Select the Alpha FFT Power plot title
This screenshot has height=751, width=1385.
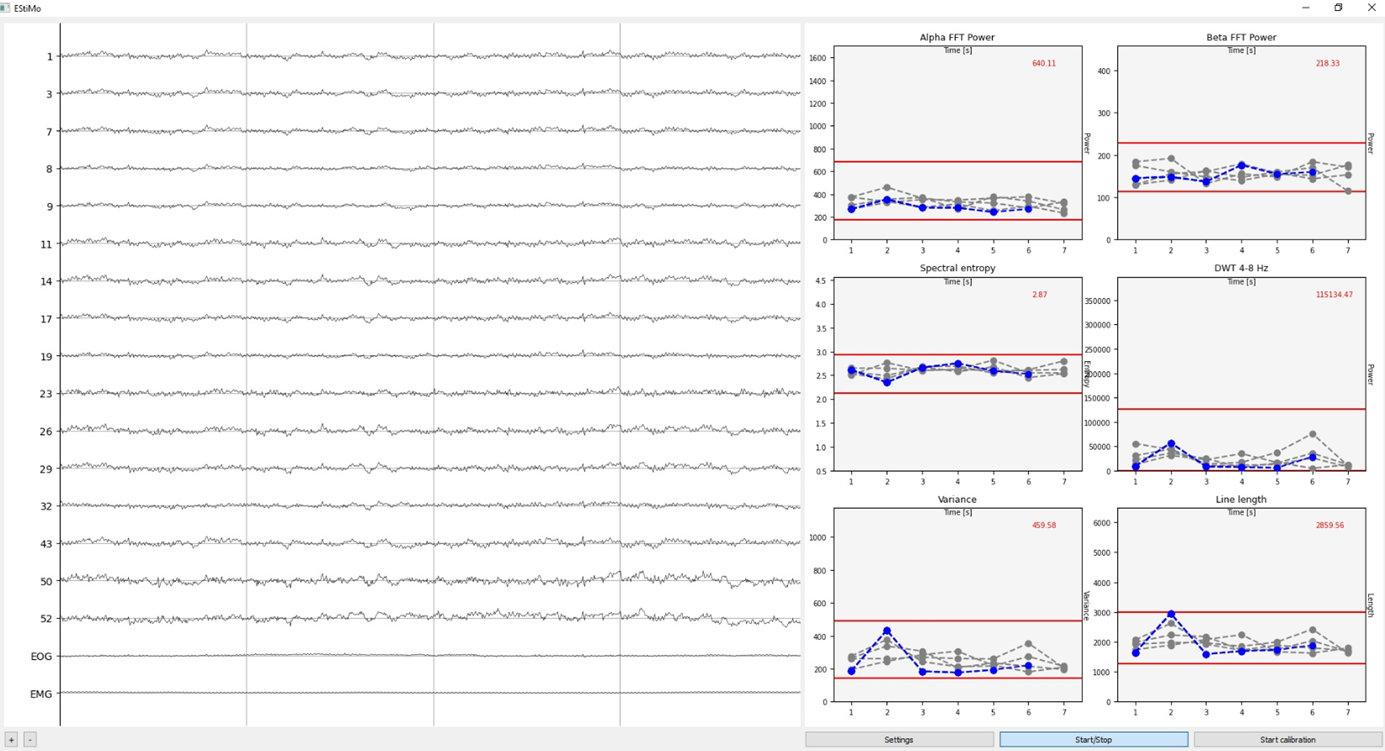957,38
